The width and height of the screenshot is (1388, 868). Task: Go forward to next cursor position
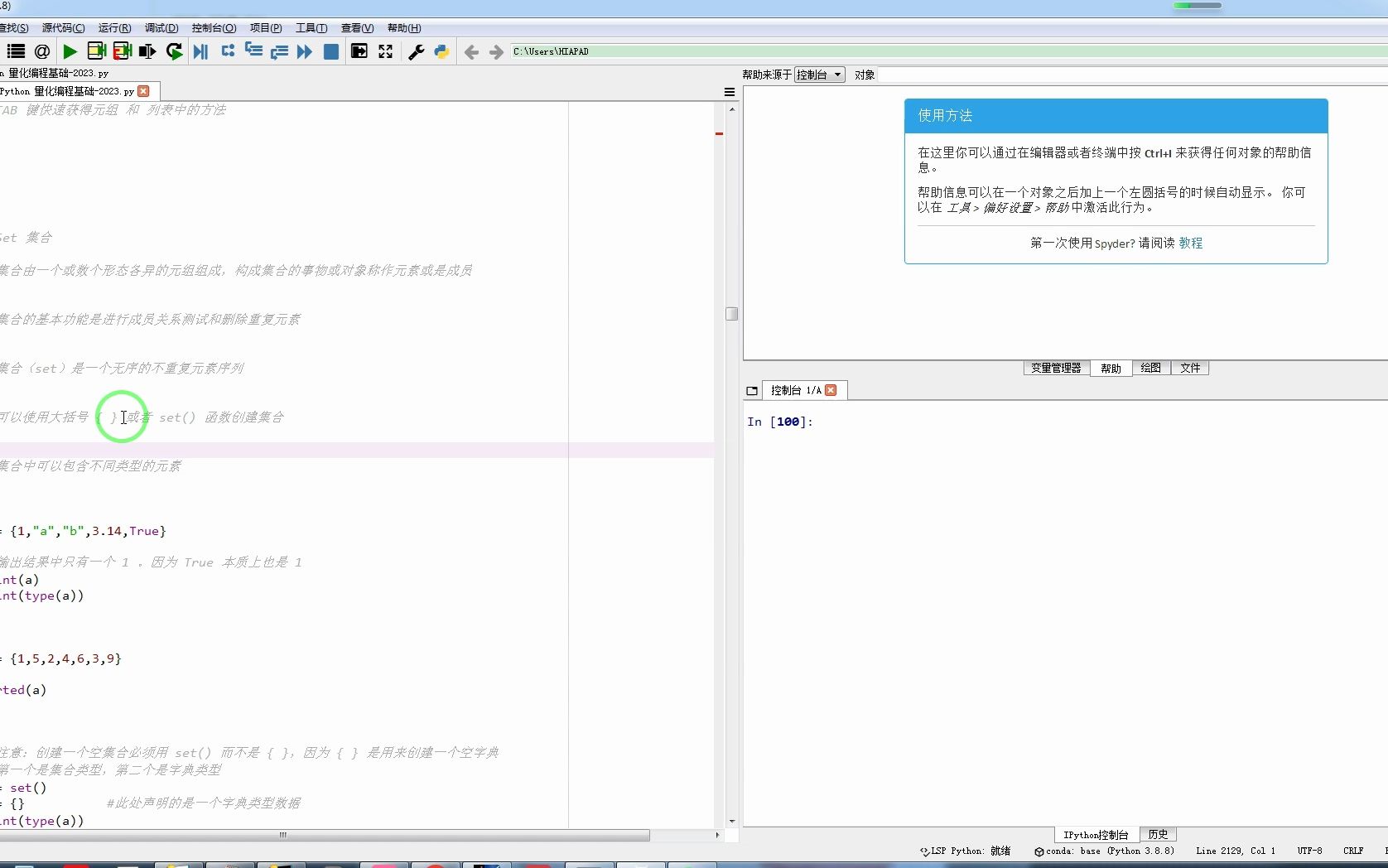coord(496,52)
